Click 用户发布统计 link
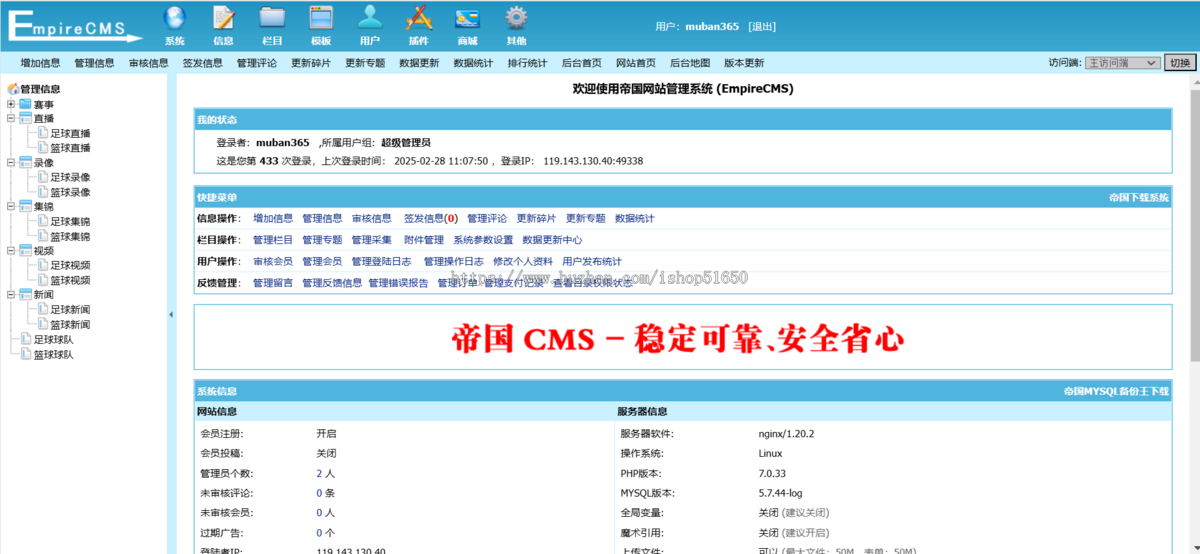Screen dimensions: 1200x554 pyautogui.click(x=592, y=261)
